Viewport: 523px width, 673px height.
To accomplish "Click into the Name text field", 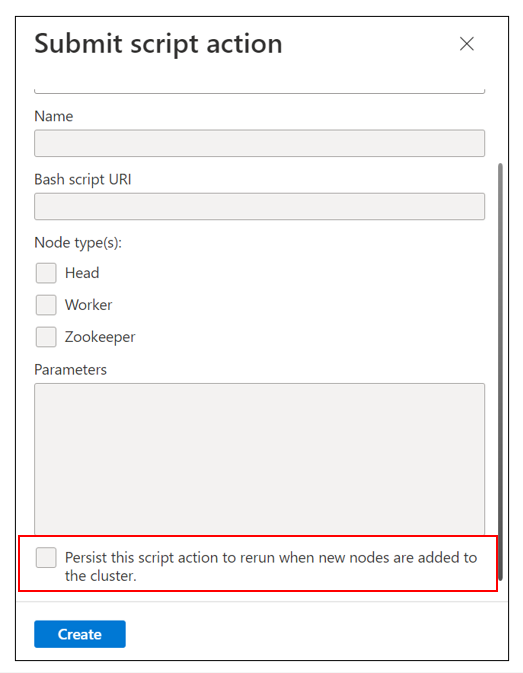I will point(259,143).
